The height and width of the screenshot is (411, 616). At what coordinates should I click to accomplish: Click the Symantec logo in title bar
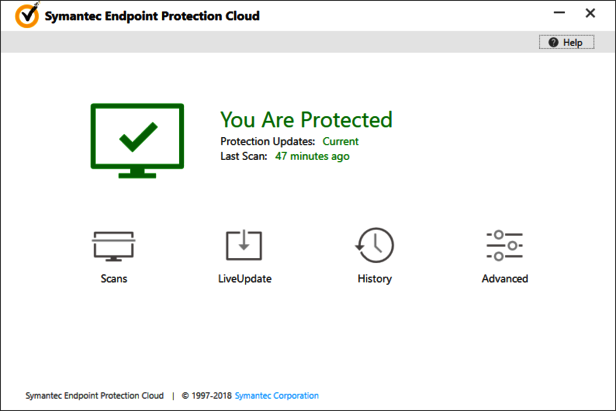coord(29,16)
